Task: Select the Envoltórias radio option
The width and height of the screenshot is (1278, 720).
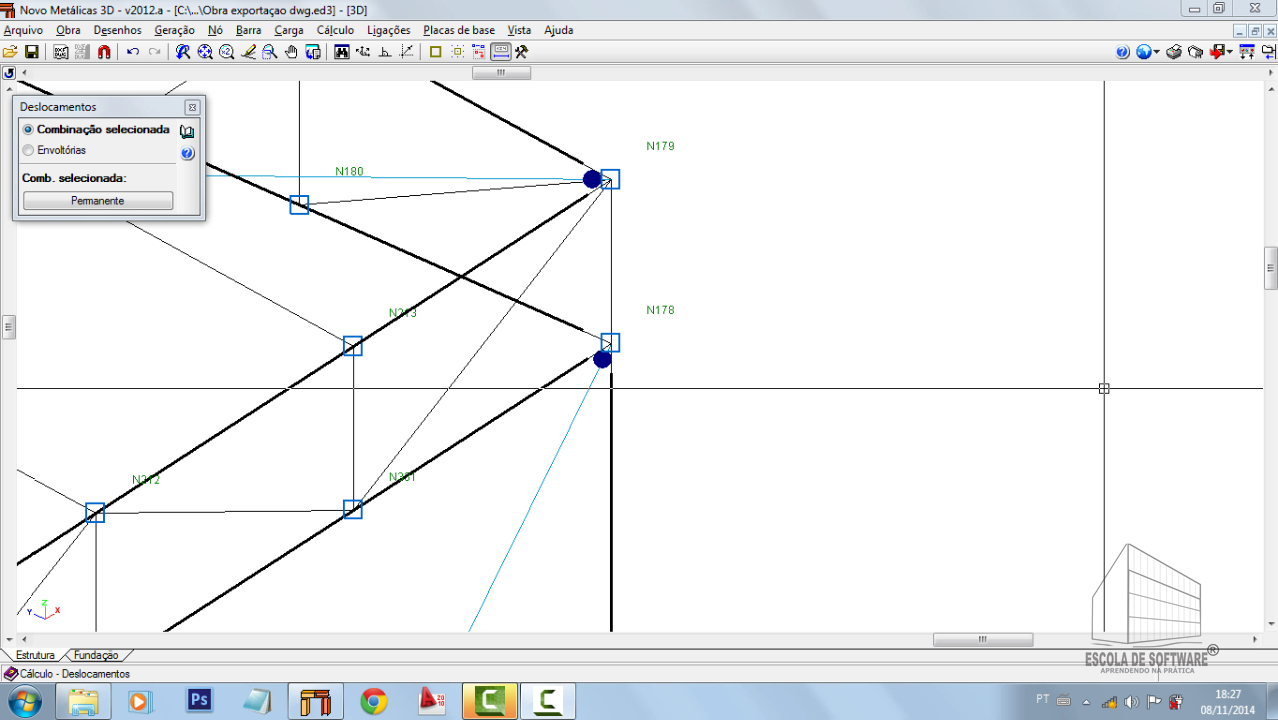Action: pyautogui.click(x=28, y=150)
